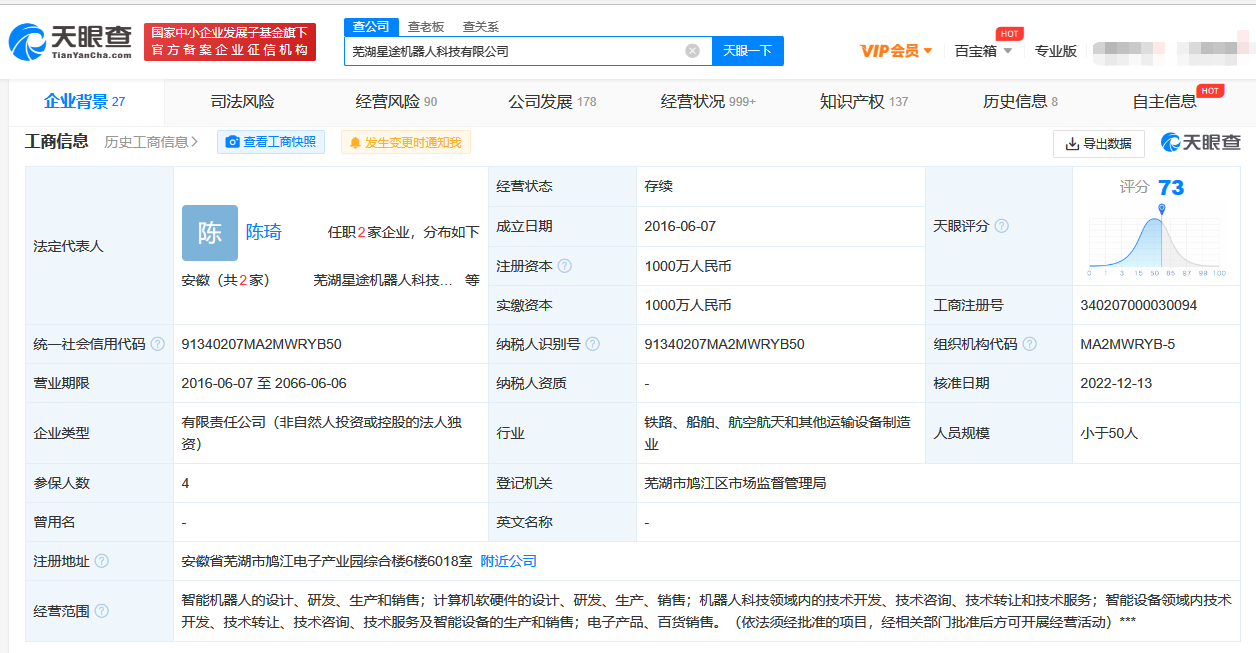The image size is (1256, 653).
Task: Click the Tianyancha logo at top left
Action: click(71, 41)
